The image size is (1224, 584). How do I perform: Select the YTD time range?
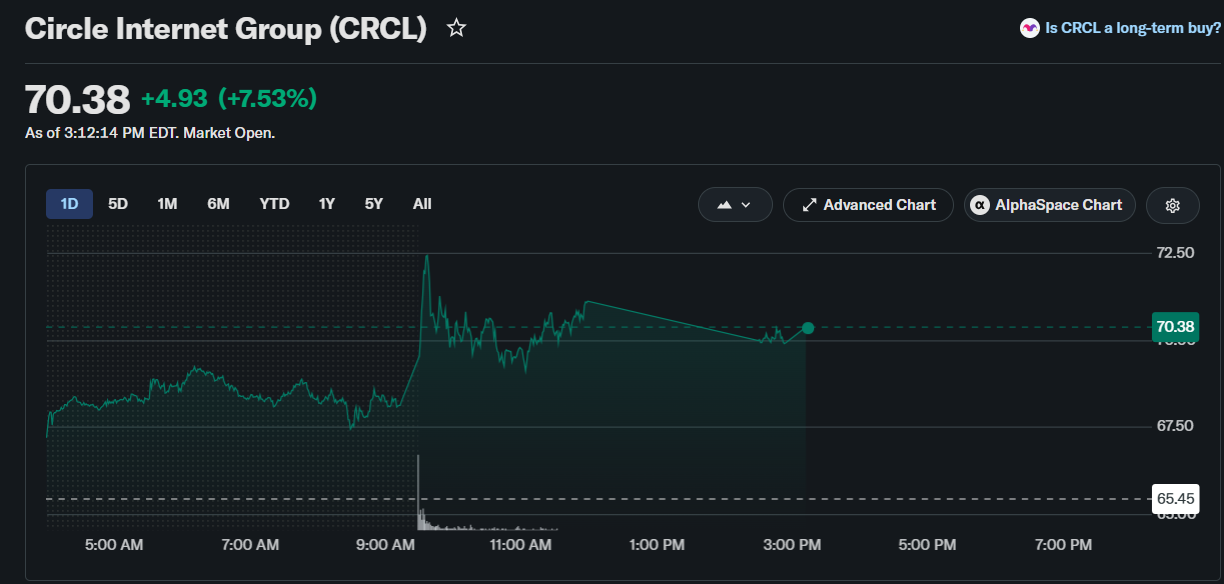[x=274, y=204]
